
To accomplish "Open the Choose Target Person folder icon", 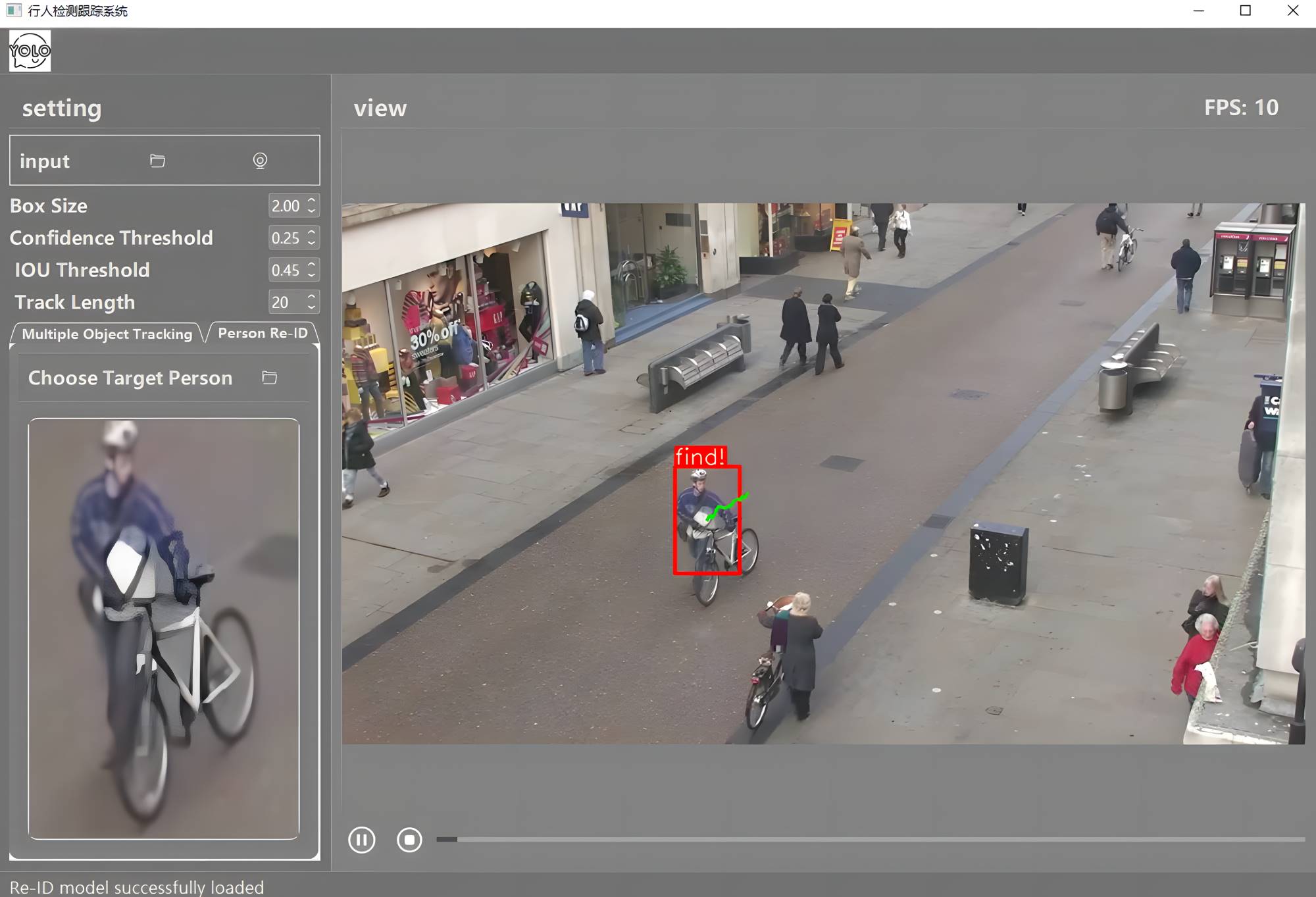I will tap(269, 377).
